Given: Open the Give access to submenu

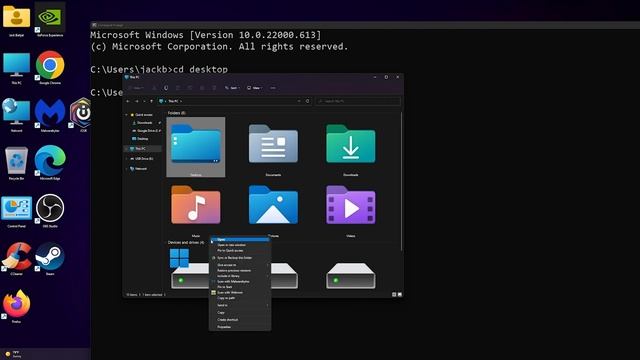Looking at the screenshot, I should point(240,265).
